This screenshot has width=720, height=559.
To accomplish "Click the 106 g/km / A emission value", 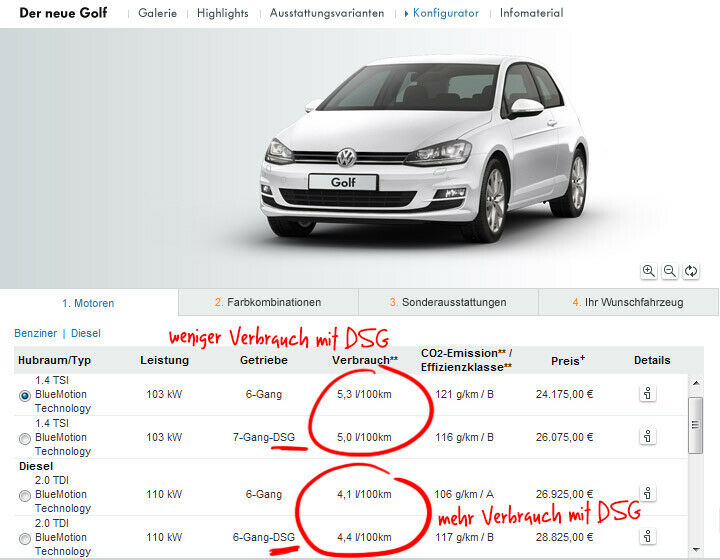I will (464, 494).
